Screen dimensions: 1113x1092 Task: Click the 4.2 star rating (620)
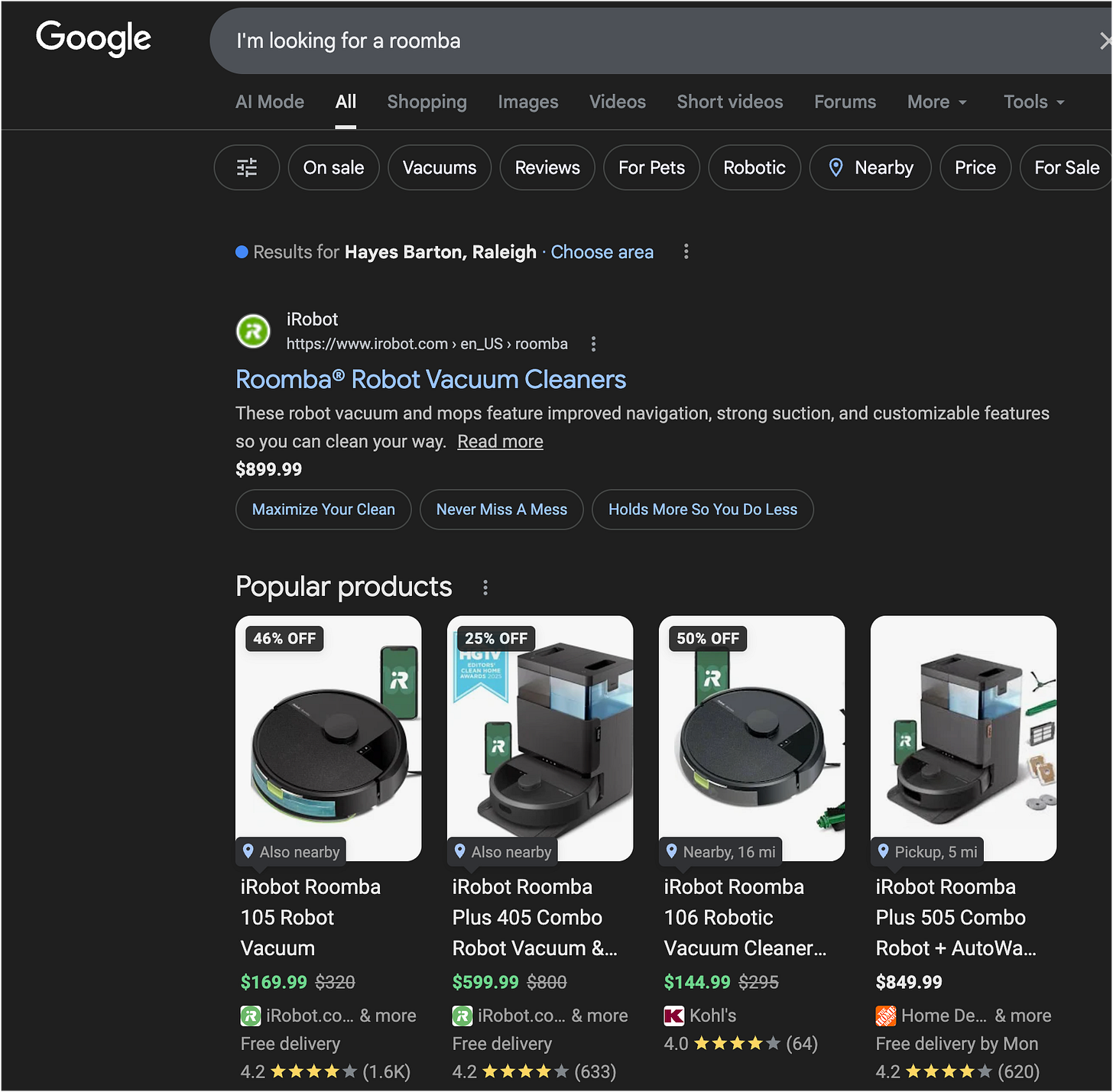pos(958,1071)
